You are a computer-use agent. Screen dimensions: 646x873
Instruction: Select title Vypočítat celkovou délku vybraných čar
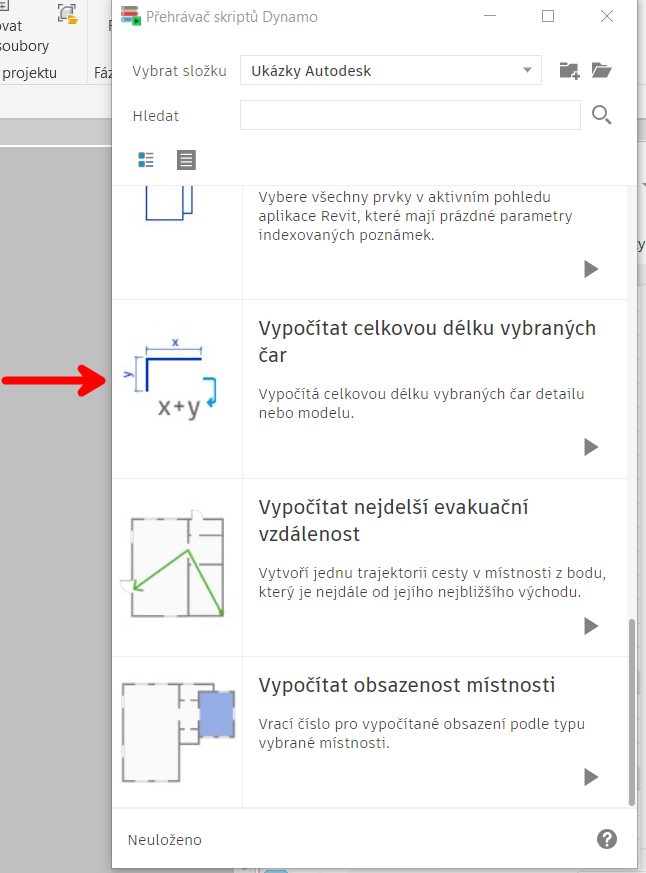(x=427, y=341)
